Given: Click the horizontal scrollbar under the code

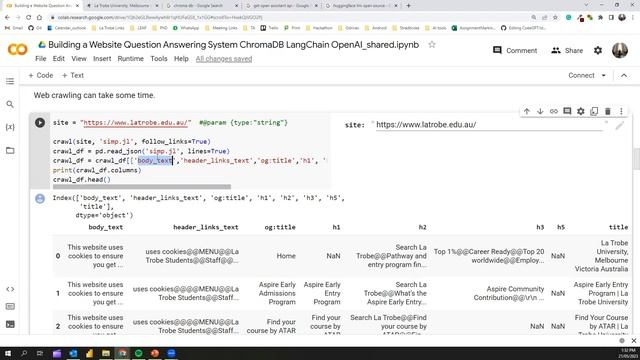Looking at the screenshot, I should tap(142, 187).
